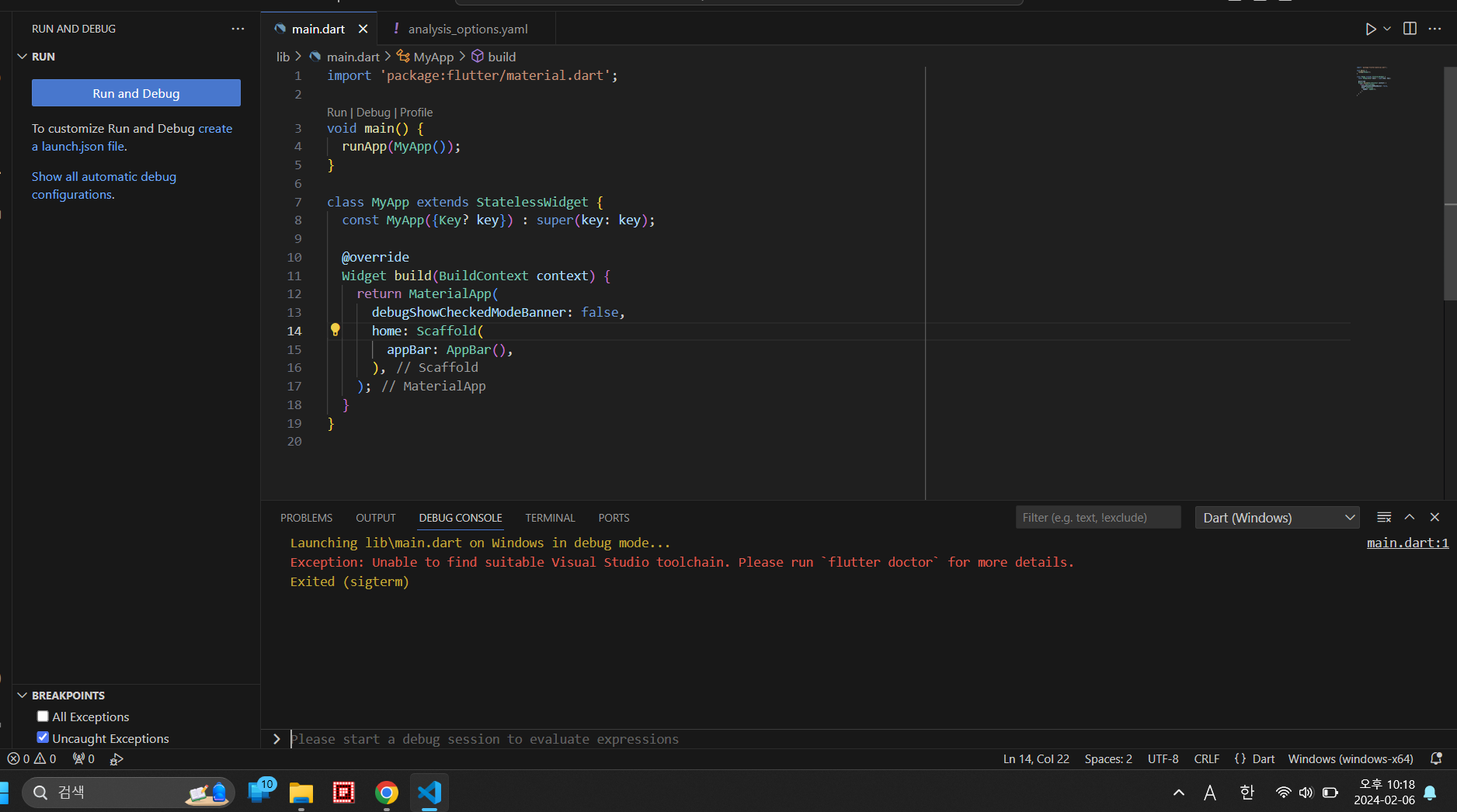The image size is (1457, 812).
Task: Click the Run code lens above main
Action: [x=336, y=113]
